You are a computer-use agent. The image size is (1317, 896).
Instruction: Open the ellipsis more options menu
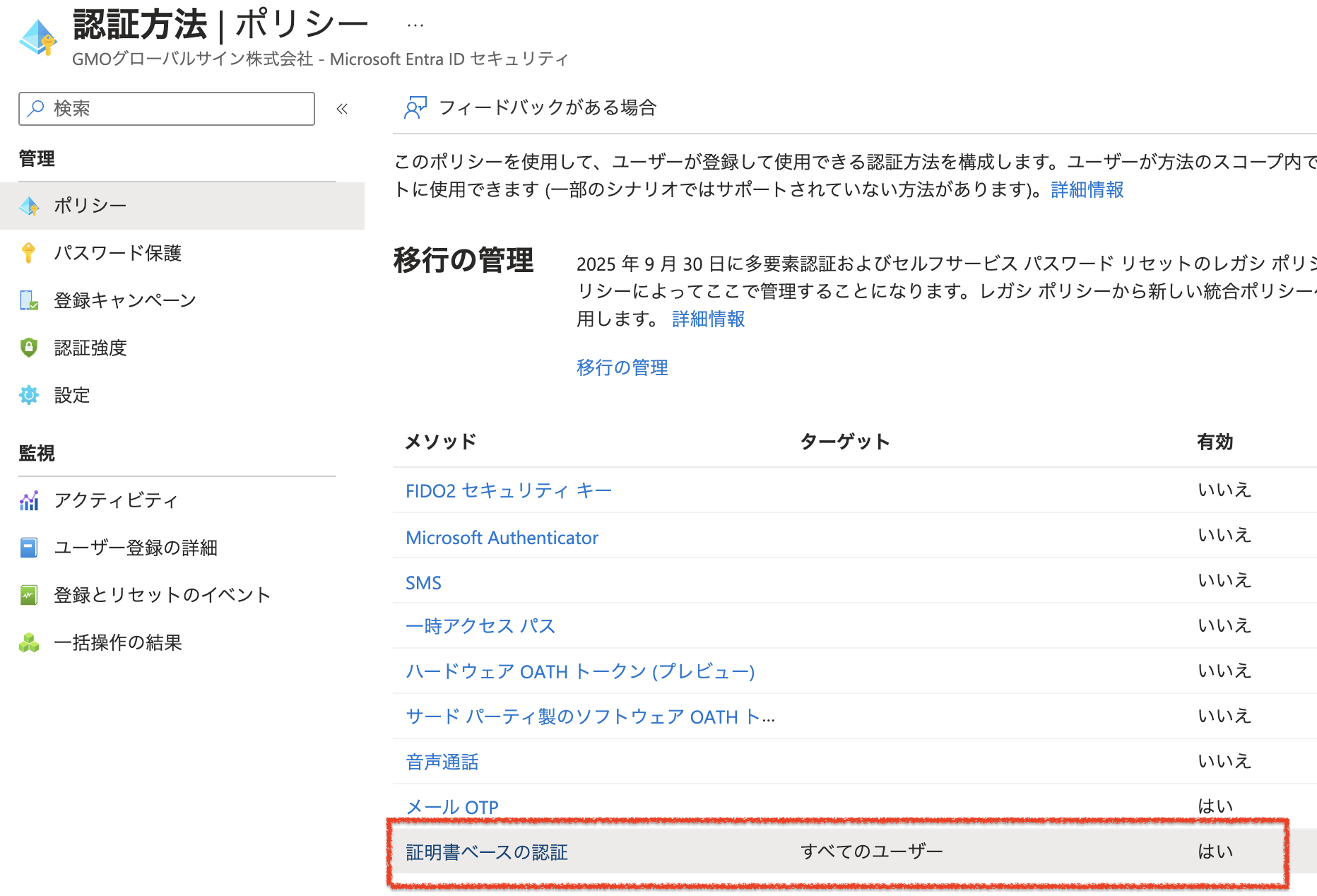coord(415,25)
